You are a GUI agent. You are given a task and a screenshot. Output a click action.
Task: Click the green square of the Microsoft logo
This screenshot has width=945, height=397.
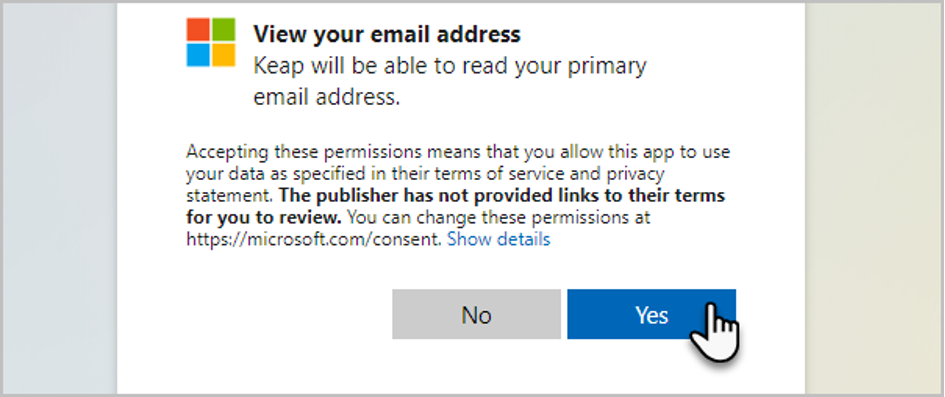tap(224, 29)
